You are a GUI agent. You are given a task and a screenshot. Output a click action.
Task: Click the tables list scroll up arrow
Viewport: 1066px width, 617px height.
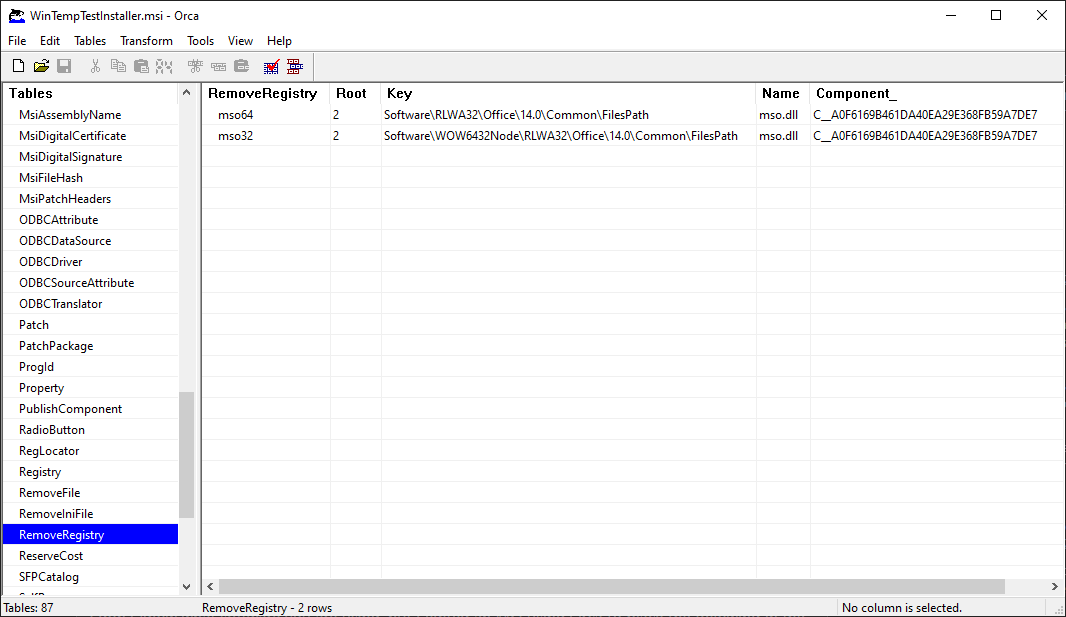pyautogui.click(x=186, y=92)
